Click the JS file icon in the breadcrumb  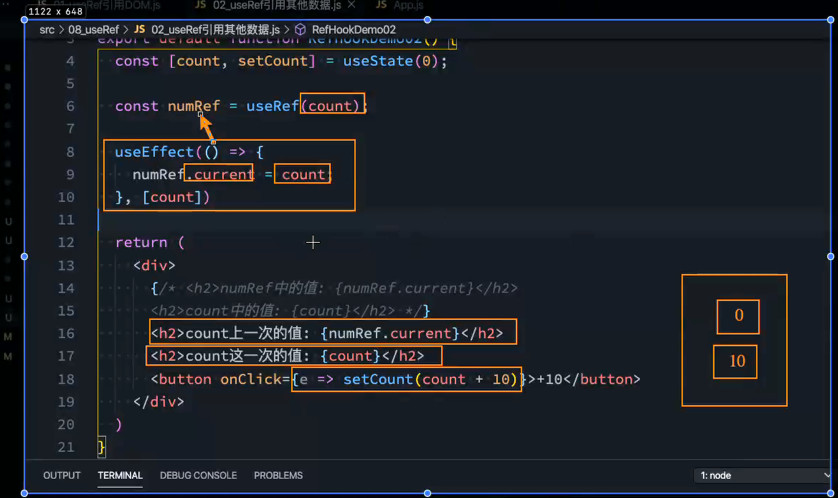139,29
